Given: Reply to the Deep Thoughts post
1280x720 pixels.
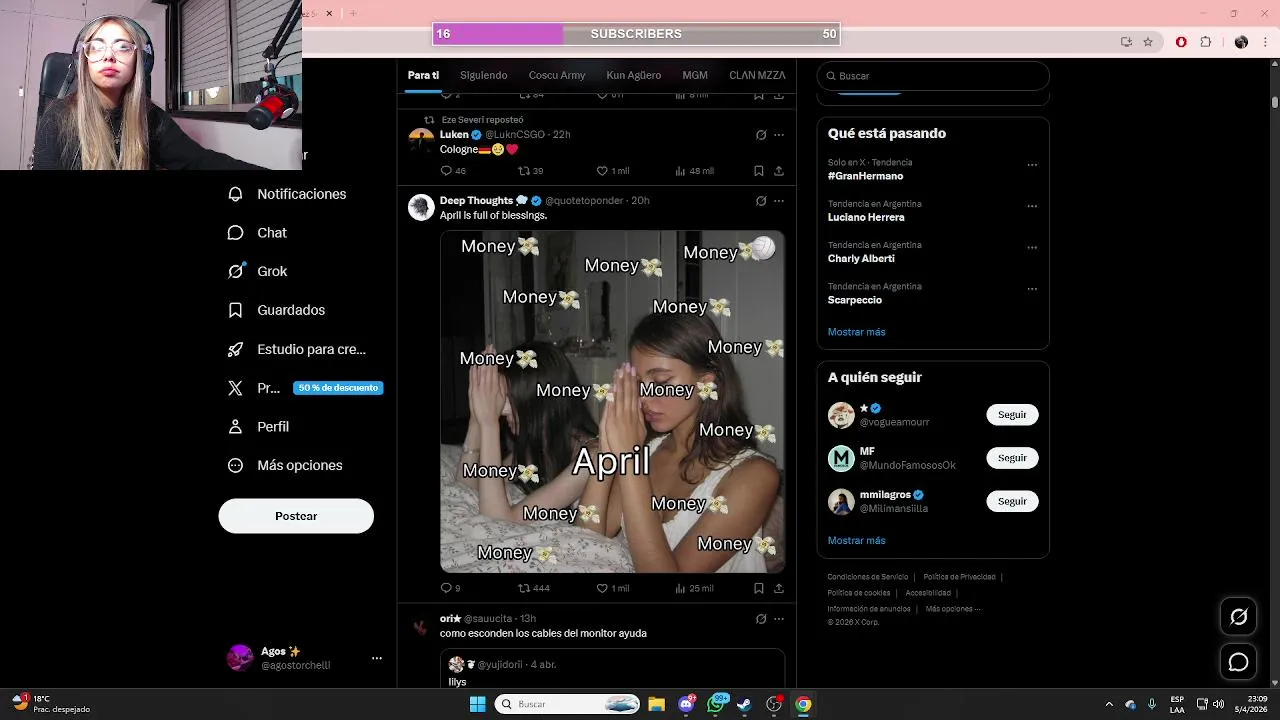Looking at the screenshot, I should (x=451, y=588).
